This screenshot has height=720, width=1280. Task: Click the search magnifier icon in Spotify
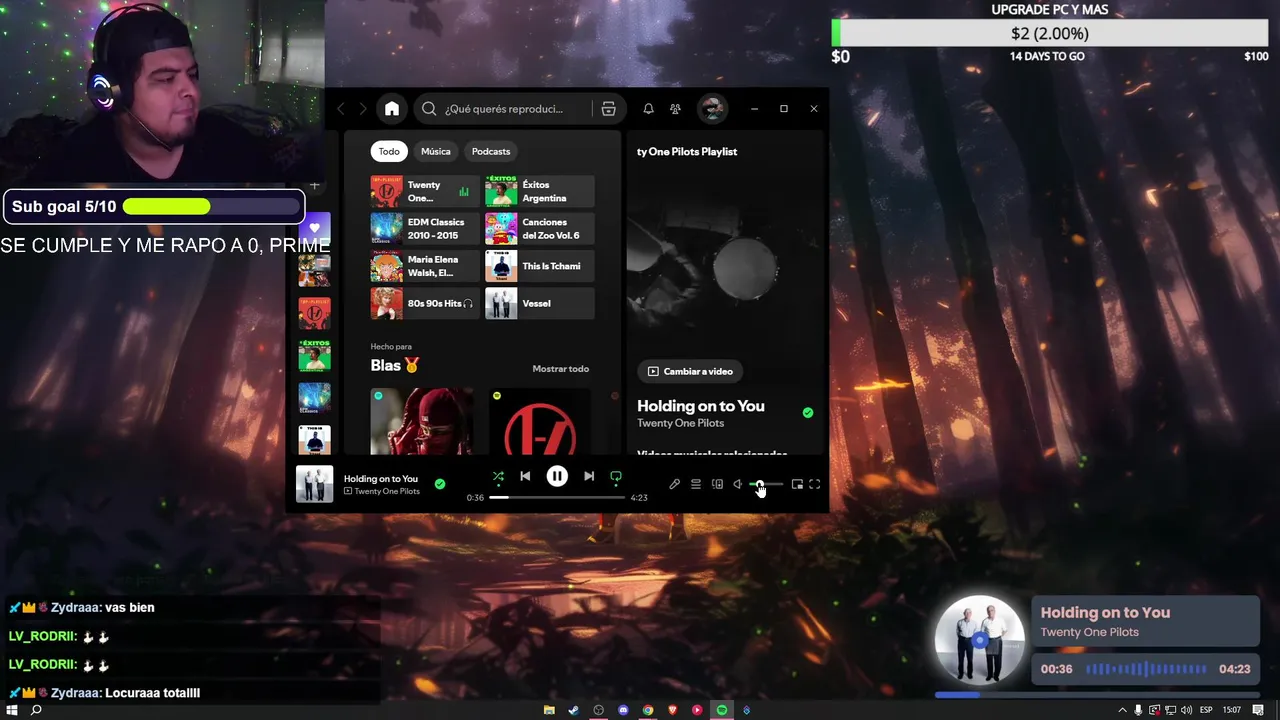tap(429, 109)
